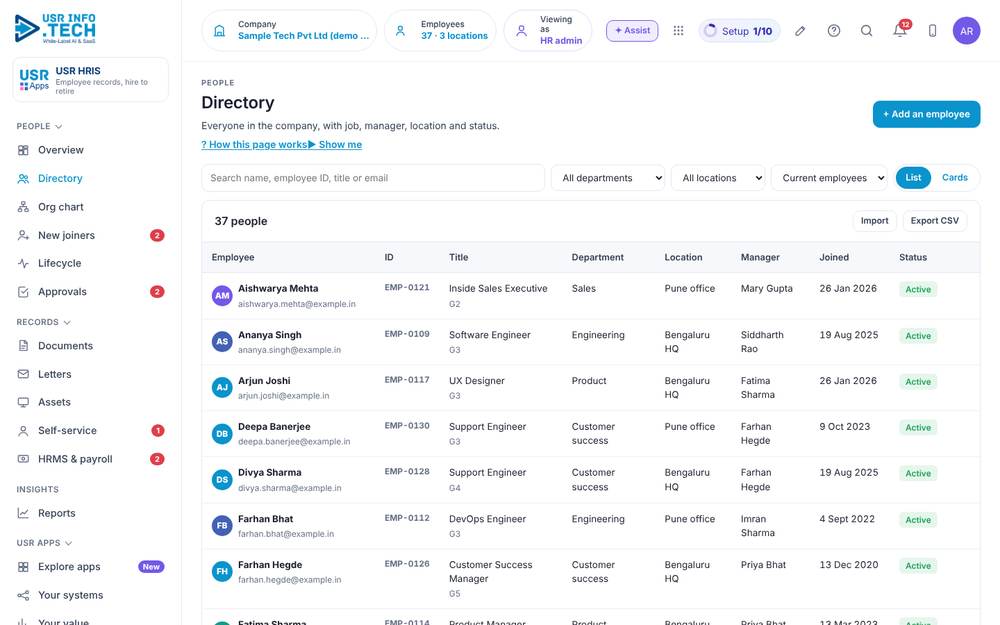Click Aishwarya Mehta's AM avatar
Screen dimensions: 1000x625
point(222,296)
